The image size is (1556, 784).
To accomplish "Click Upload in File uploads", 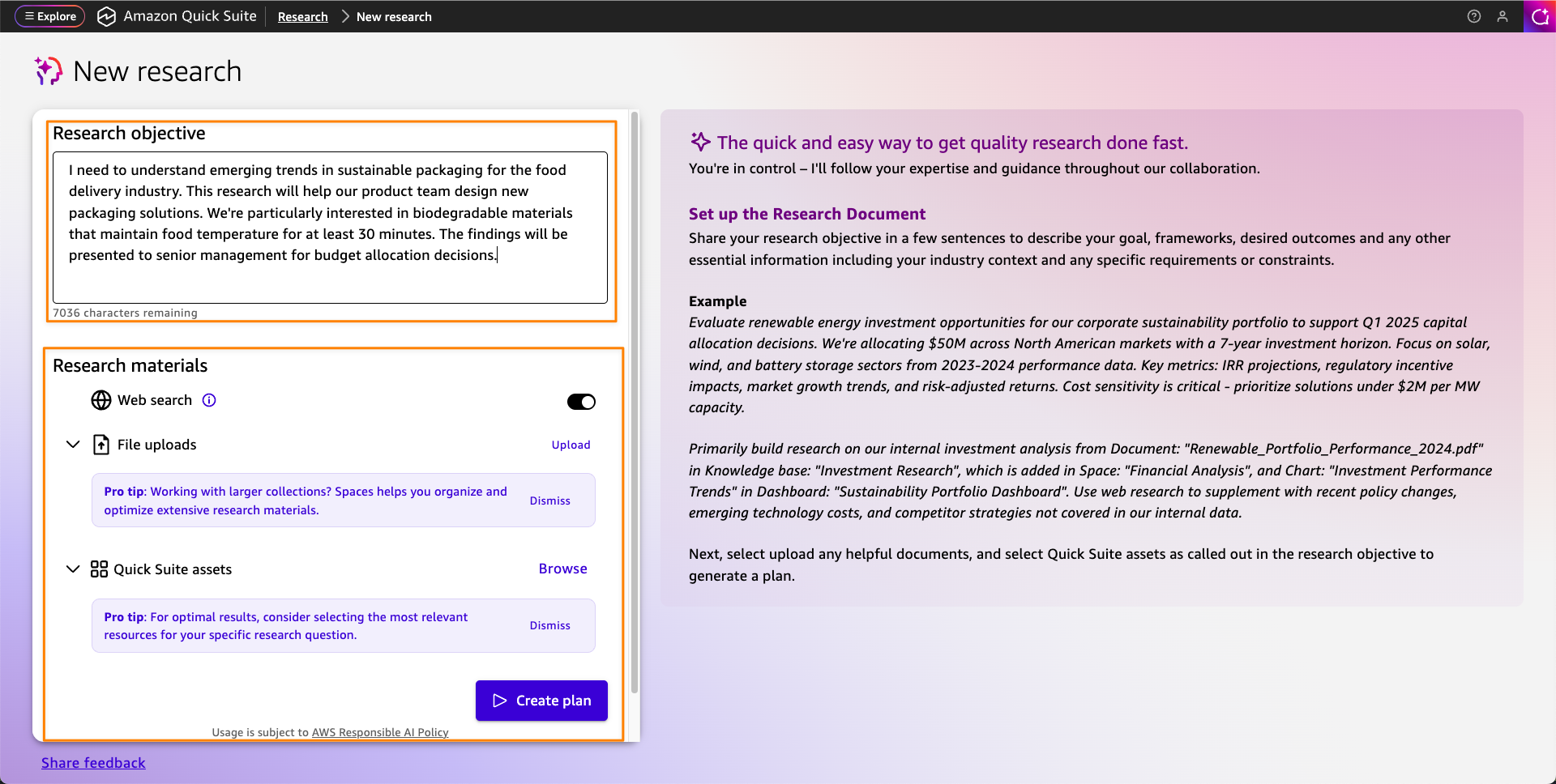I will click(x=571, y=445).
